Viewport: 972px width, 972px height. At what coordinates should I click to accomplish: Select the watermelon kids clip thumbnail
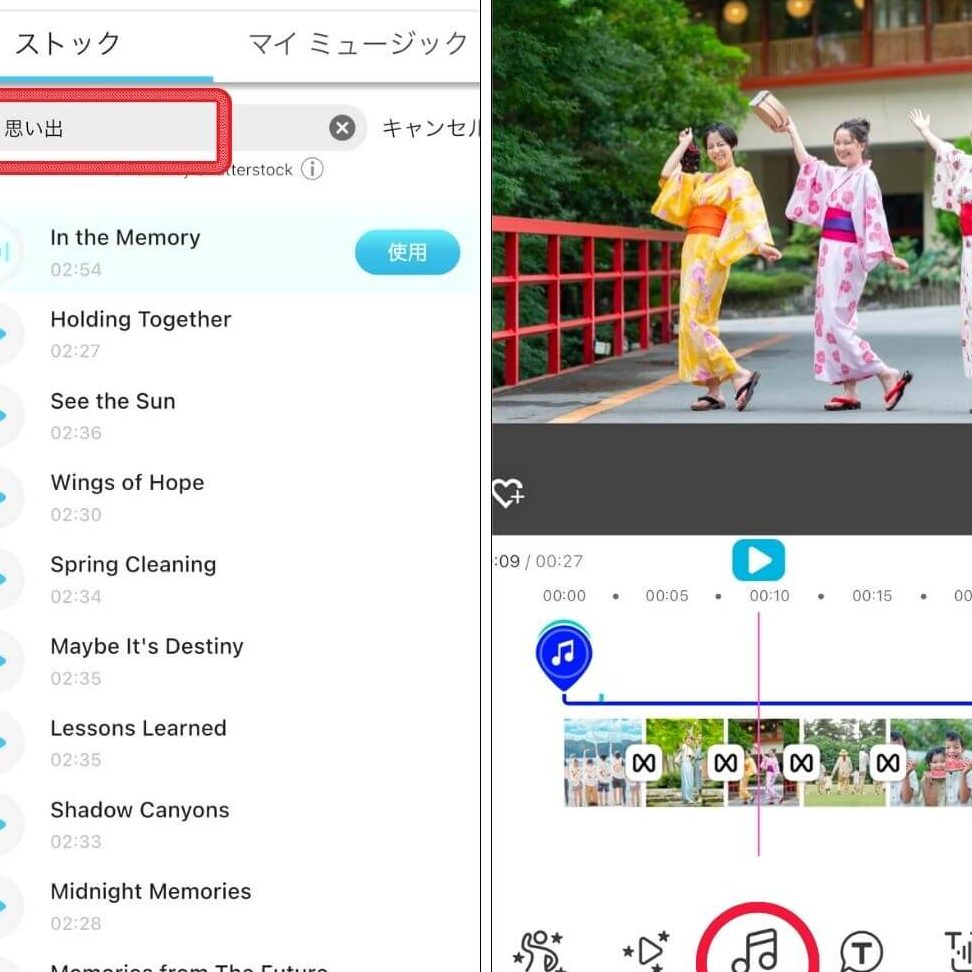tap(930, 762)
